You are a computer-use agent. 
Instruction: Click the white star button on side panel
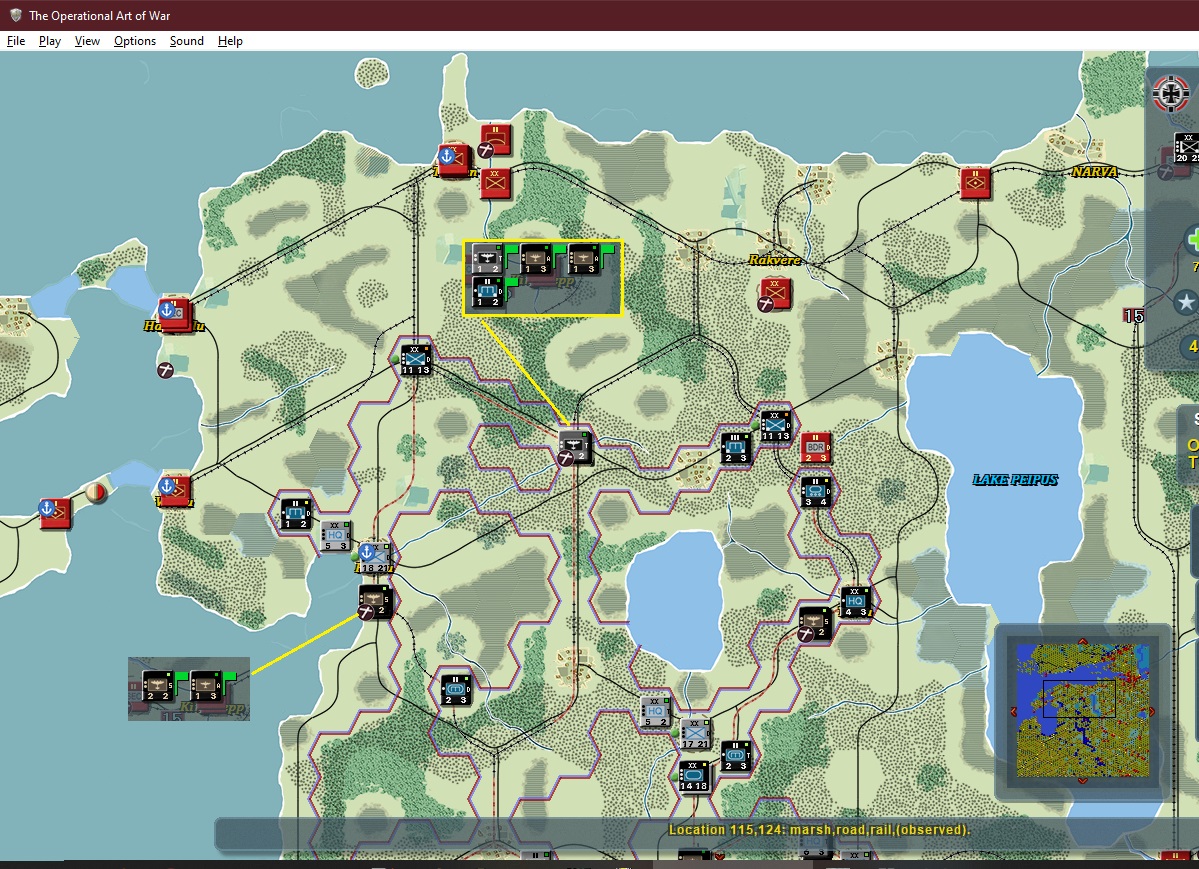pyautogui.click(x=1186, y=302)
